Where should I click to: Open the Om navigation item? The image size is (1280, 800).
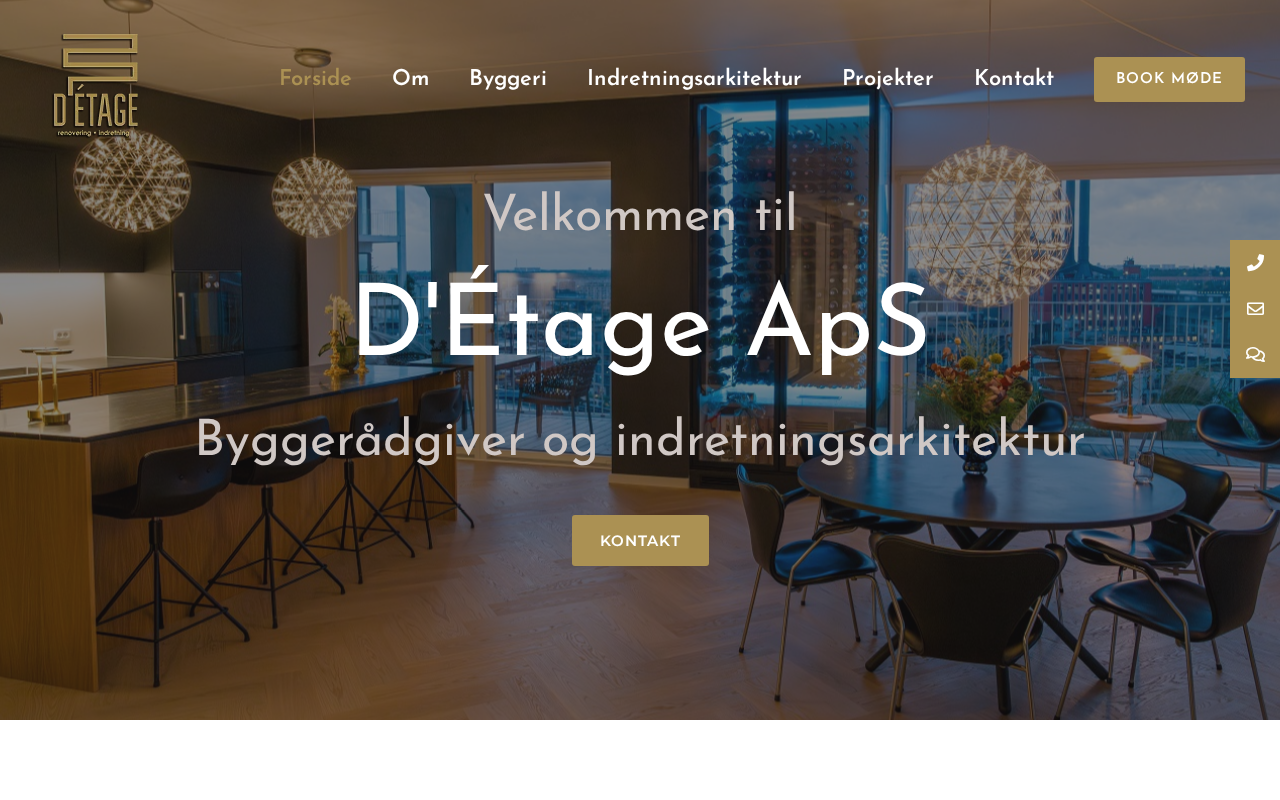[410, 79]
